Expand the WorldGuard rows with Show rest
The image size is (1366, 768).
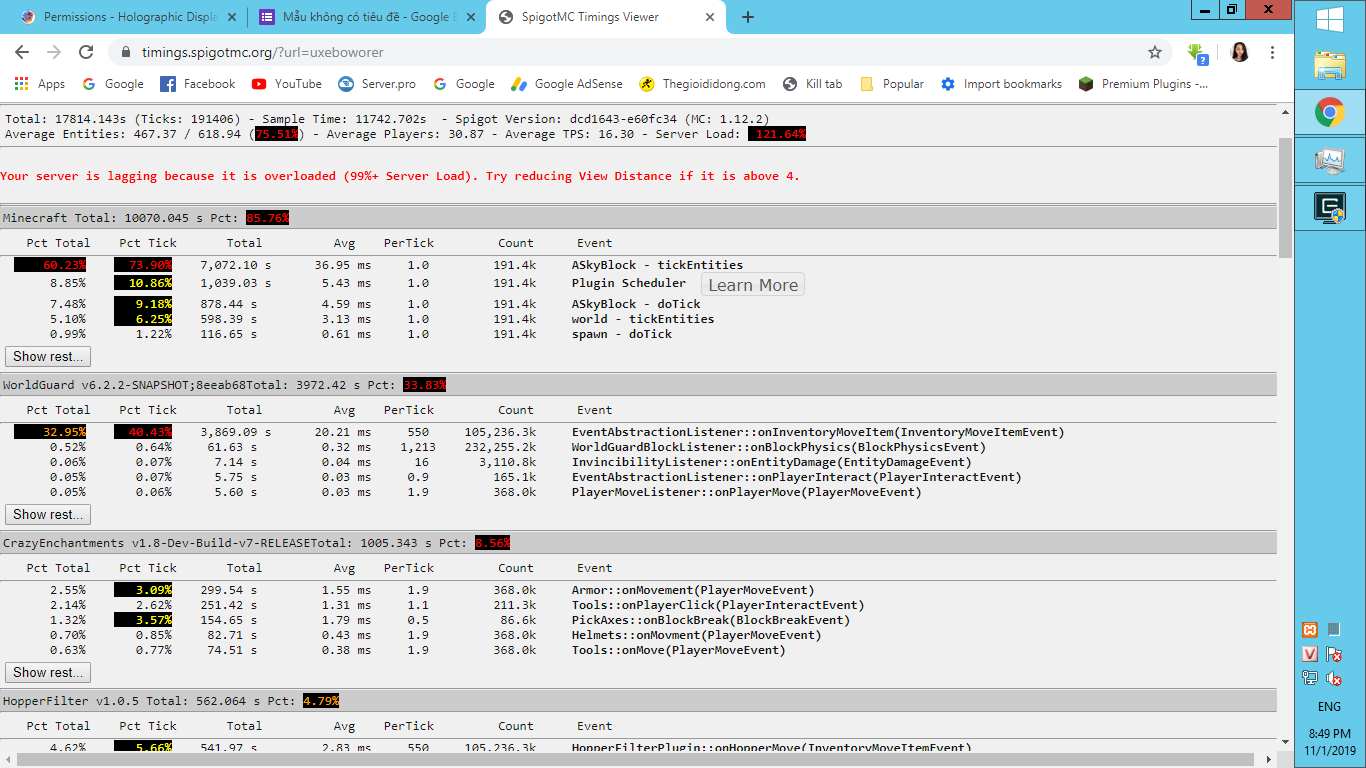click(x=48, y=514)
